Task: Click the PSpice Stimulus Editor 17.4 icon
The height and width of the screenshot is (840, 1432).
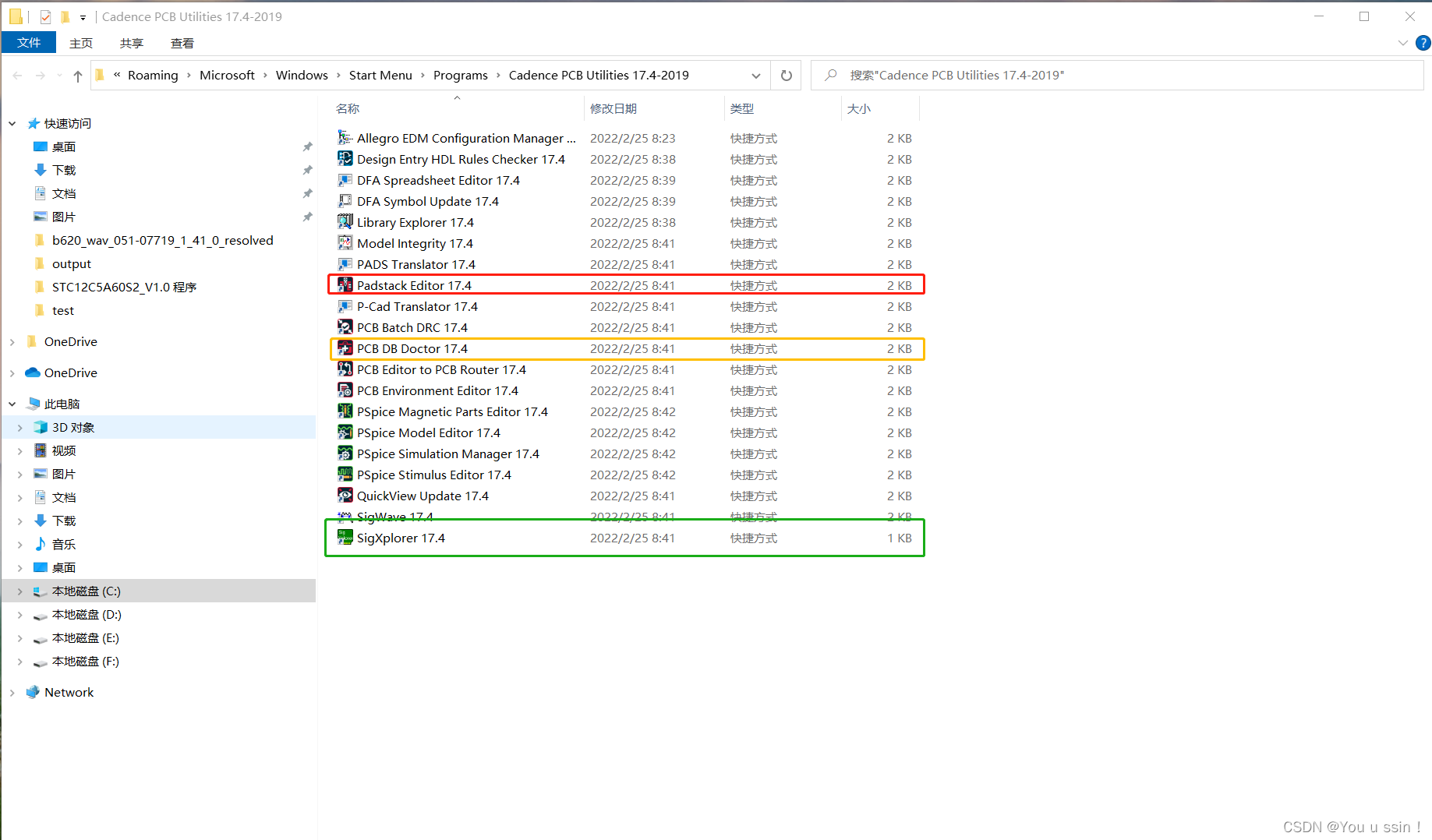Action: click(x=345, y=475)
